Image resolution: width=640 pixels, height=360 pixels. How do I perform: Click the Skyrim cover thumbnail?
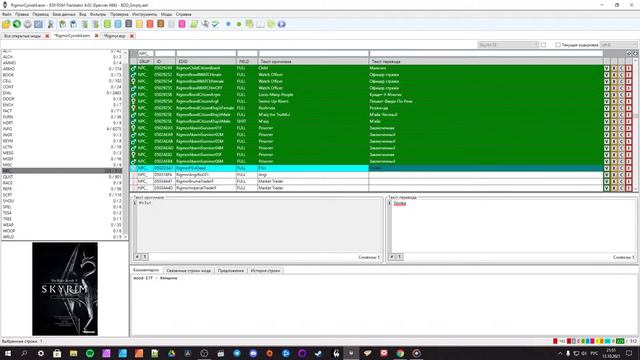coord(65,289)
